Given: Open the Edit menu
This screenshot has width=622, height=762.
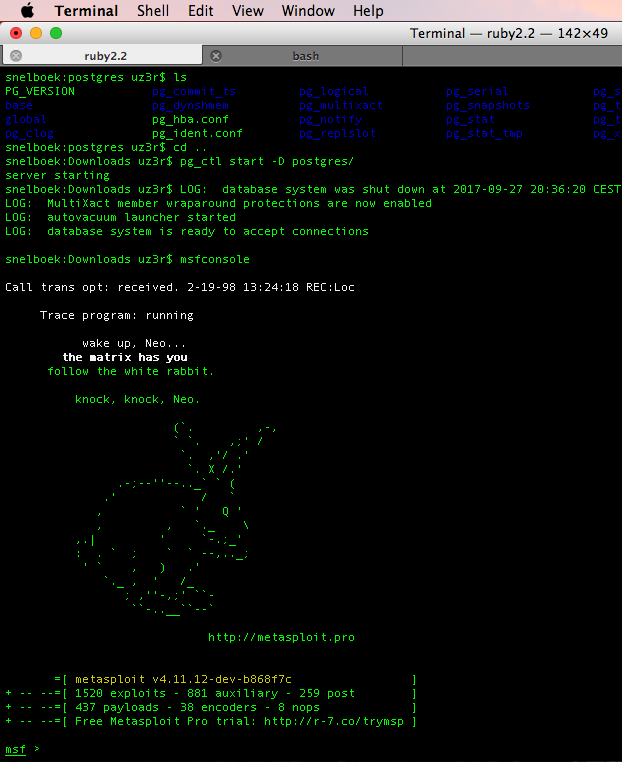Looking at the screenshot, I should [x=200, y=11].
